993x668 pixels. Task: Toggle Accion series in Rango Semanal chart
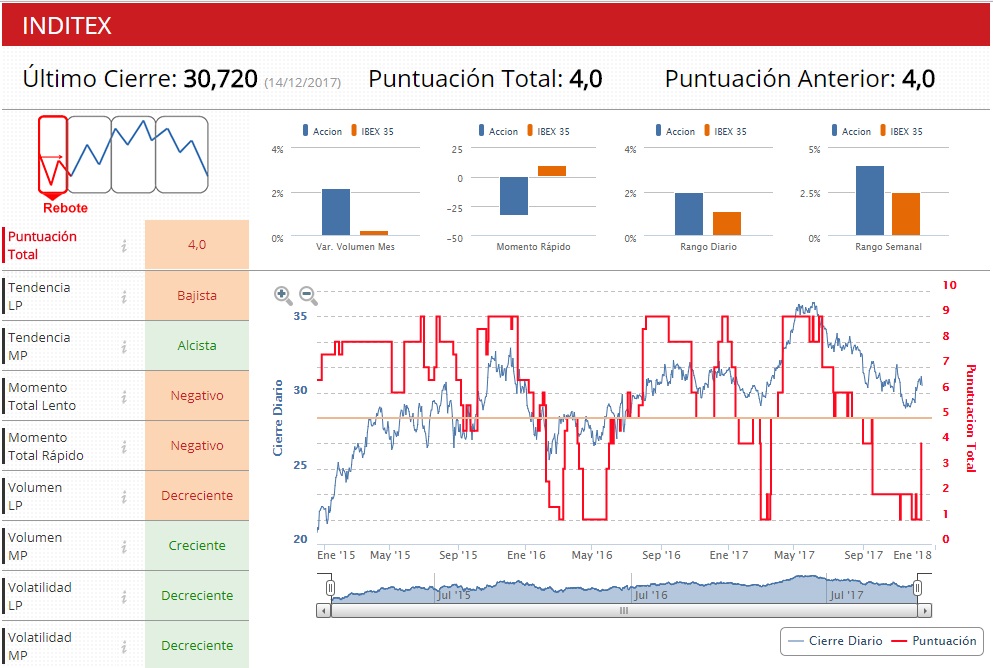click(852, 131)
